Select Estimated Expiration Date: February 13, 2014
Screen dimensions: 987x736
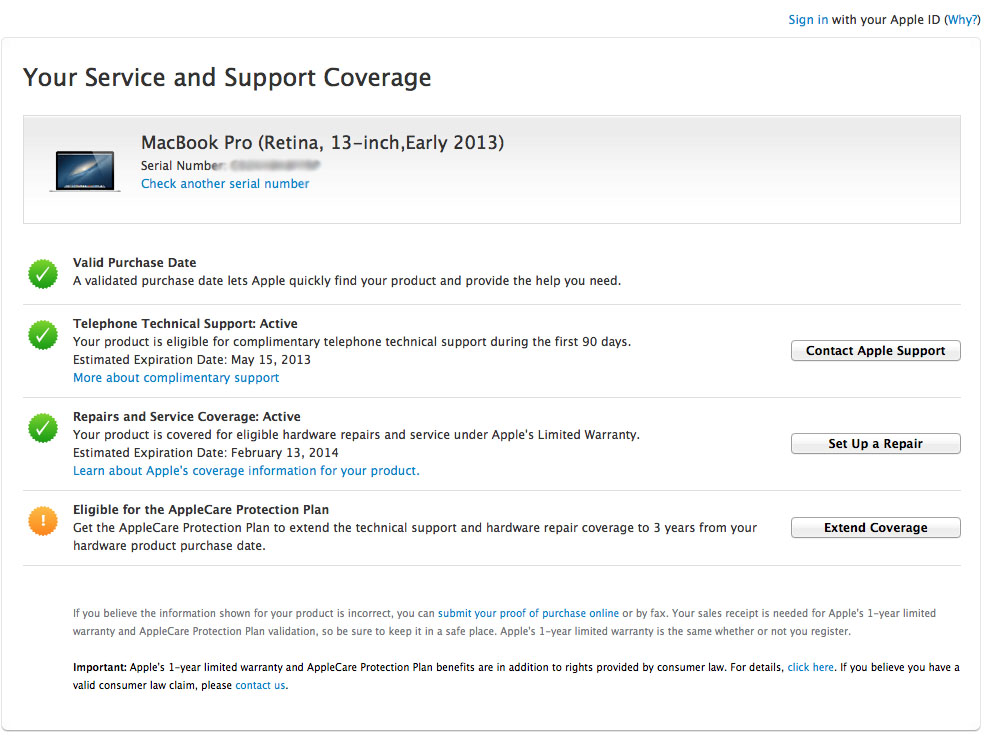coord(206,453)
